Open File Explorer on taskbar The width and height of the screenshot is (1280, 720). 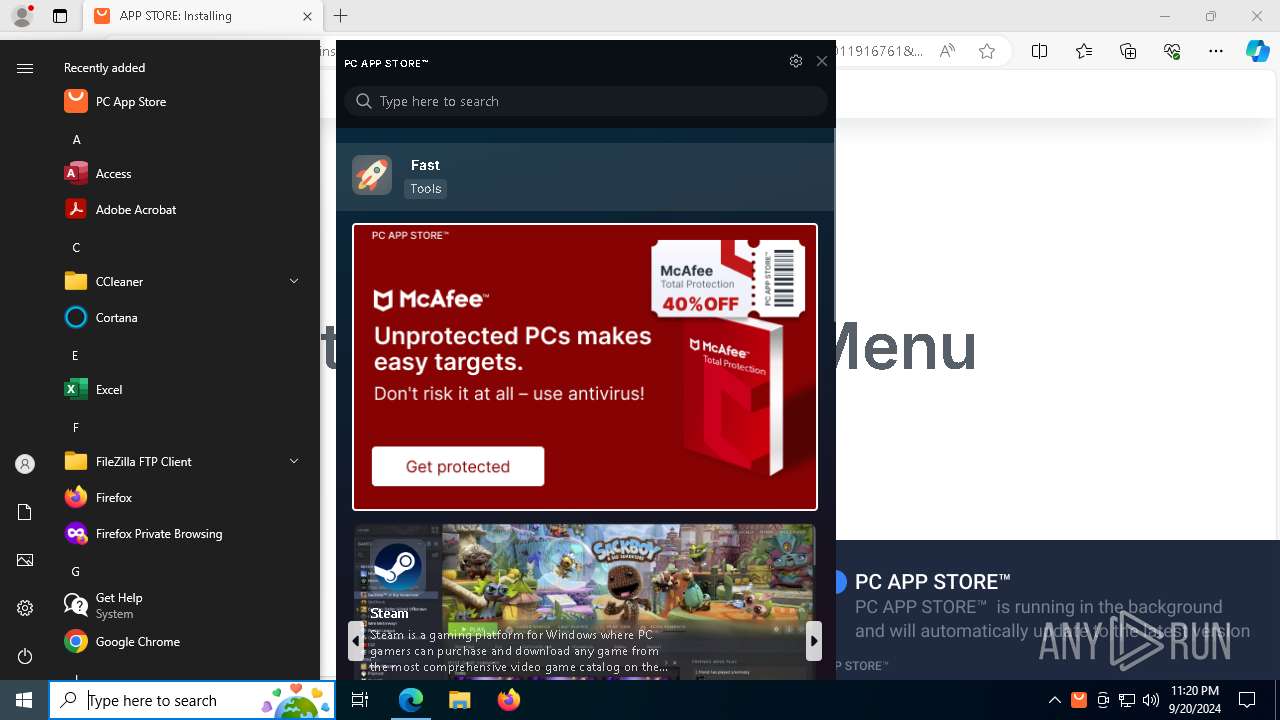(x=459, y=700)
